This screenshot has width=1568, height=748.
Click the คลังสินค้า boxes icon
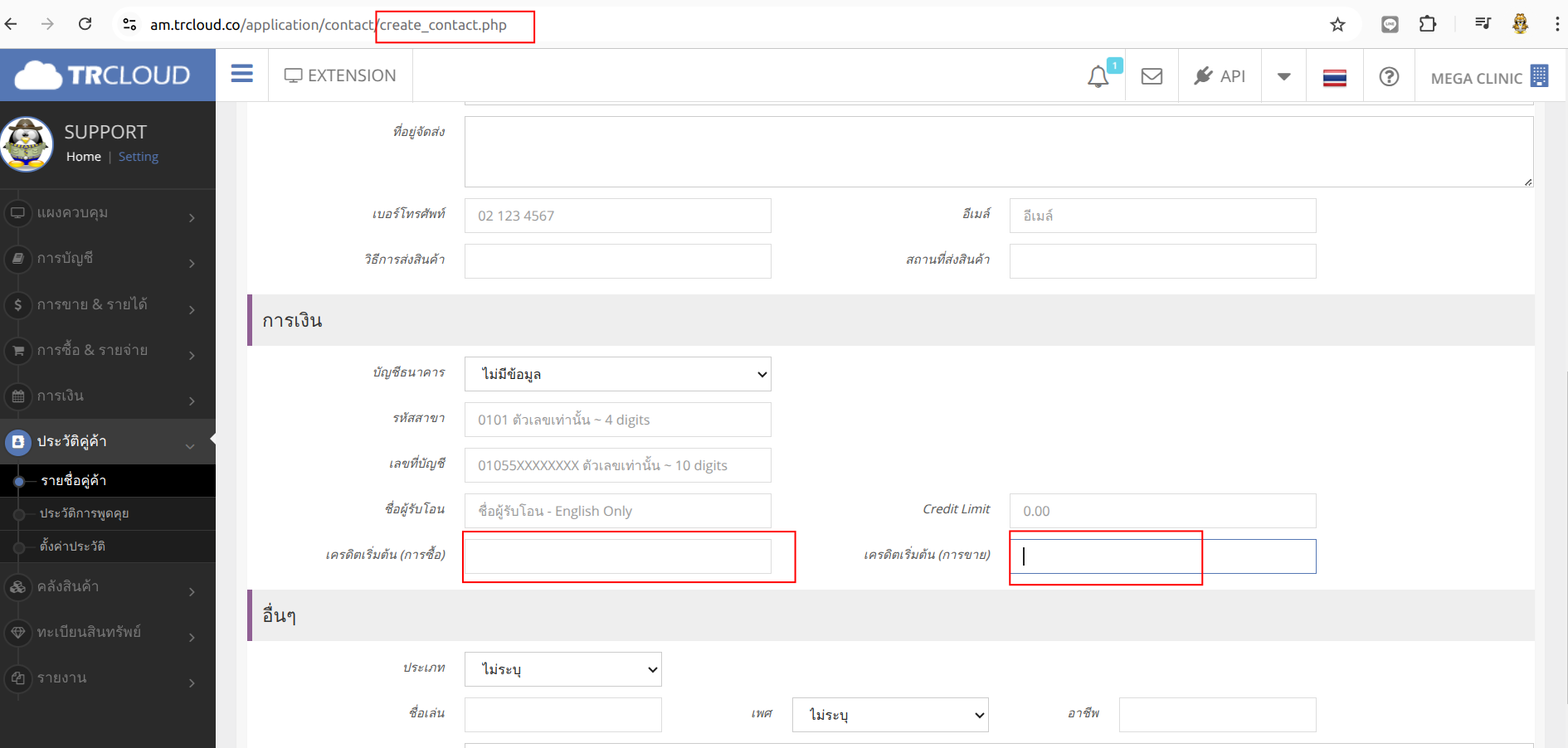coord(17,587)
